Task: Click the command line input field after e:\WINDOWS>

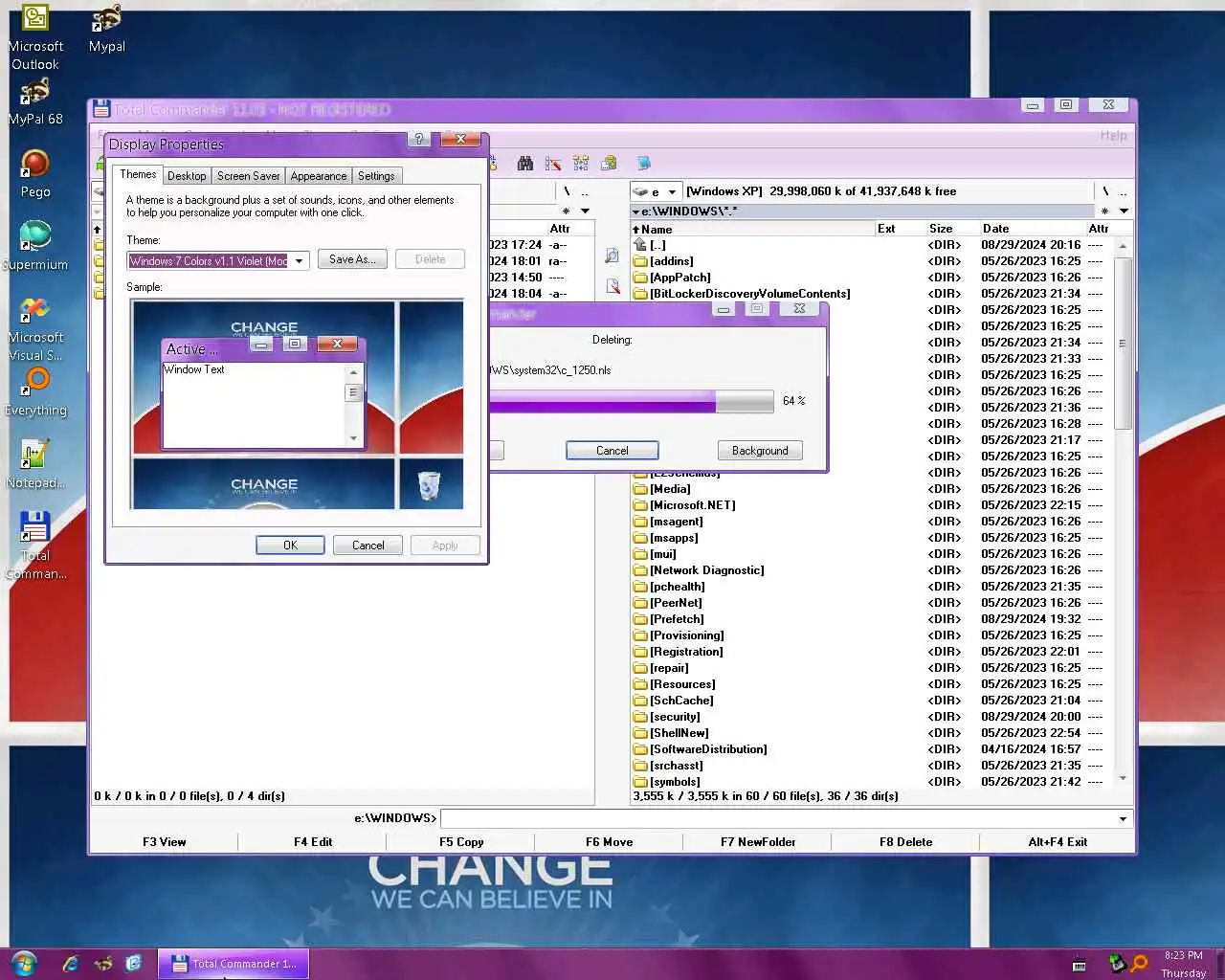Action: (777, 819)
